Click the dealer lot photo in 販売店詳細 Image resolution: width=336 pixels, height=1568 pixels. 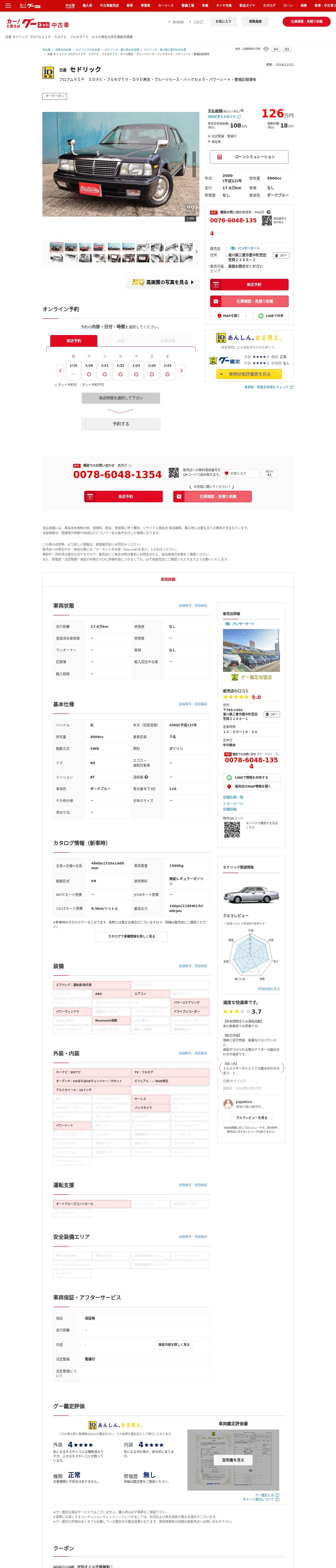point(251,650)
